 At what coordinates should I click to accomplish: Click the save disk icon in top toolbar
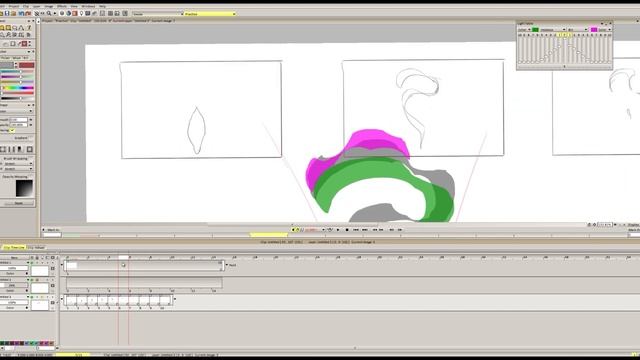coord(7,13)
